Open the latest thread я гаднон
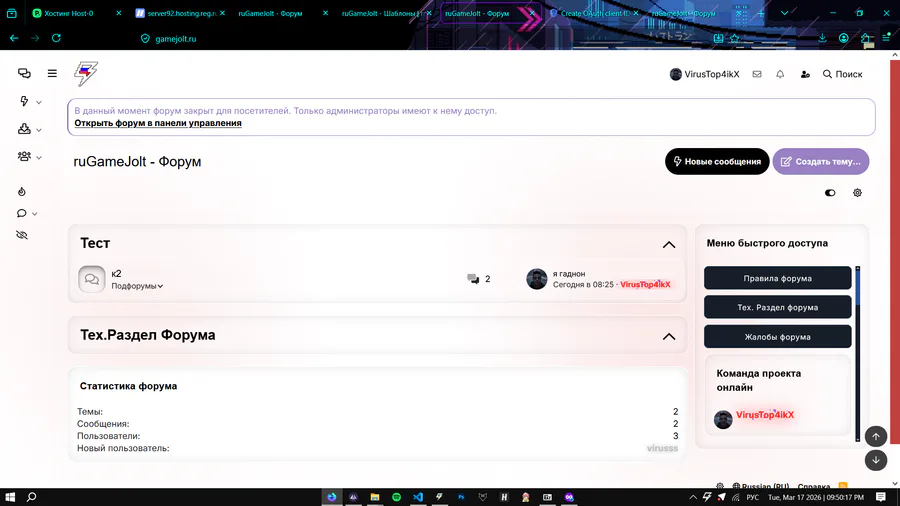The width and height of the screenshot is (900, 506). point(569,274)
